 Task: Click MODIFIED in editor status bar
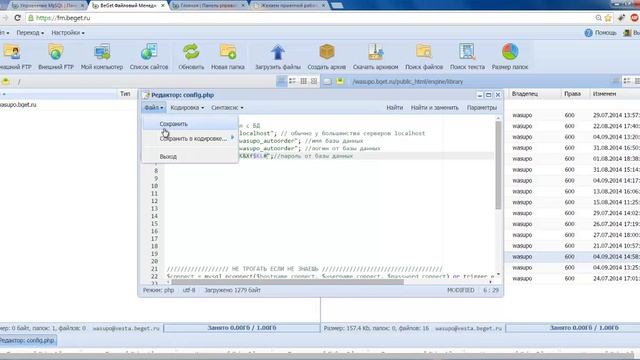point(460,290)
